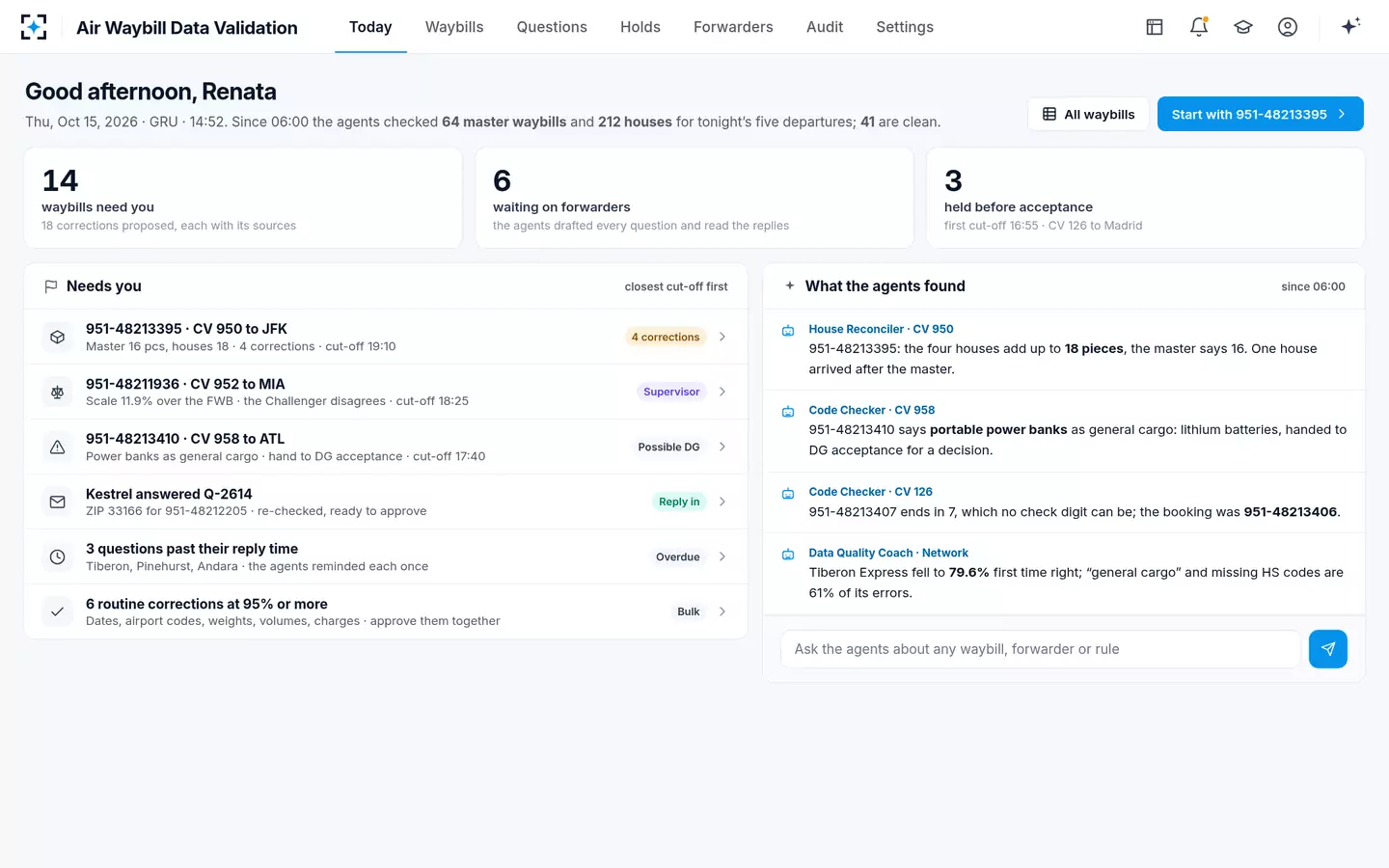The image size is (1389, 868).
Task: Expand the 951-48213410 row chevron
Action: pyautogui.click(x=722, y=447)
